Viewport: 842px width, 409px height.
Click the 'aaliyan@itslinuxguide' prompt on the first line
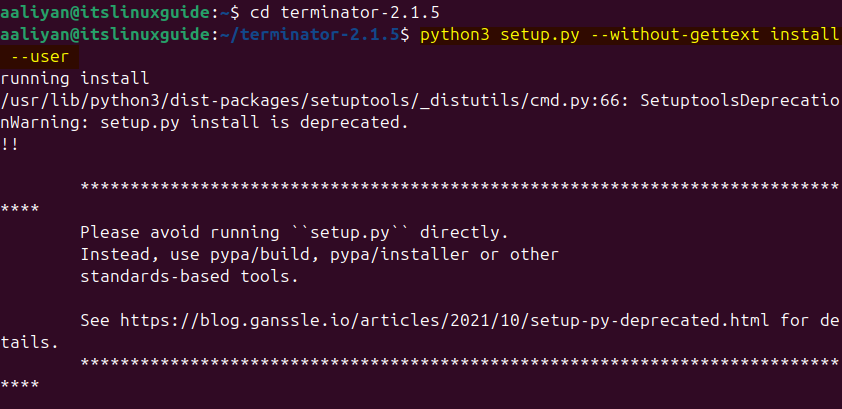(105, 13)
